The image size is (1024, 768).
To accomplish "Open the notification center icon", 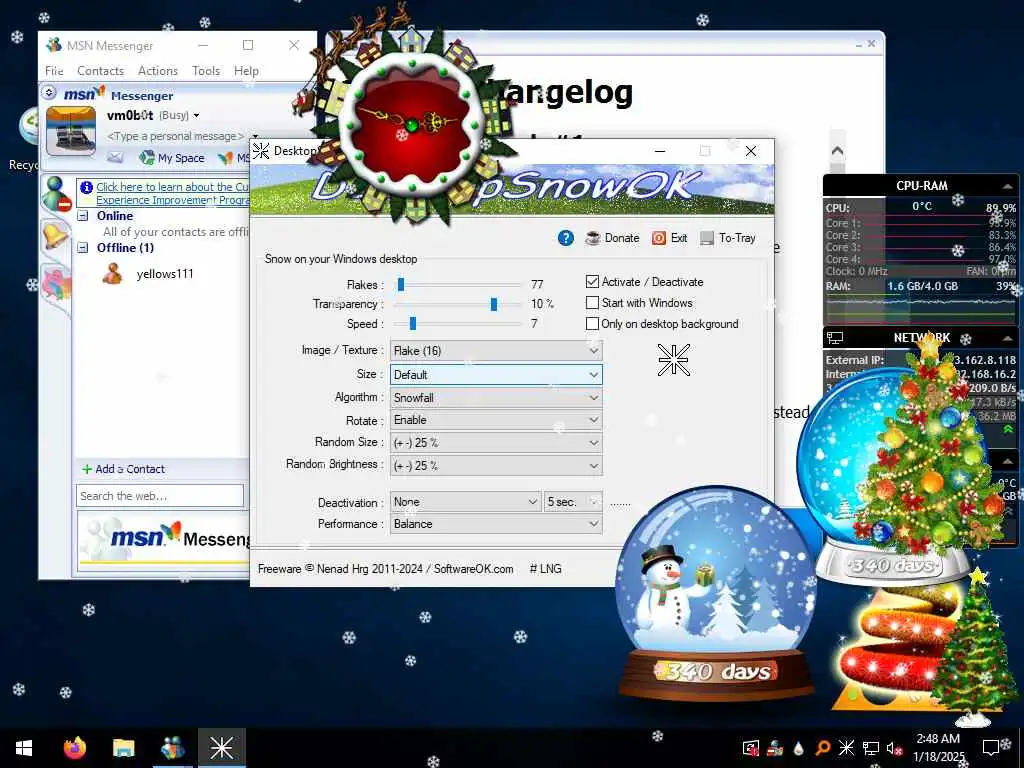I will pyautogui.click(x=991, y=748).
